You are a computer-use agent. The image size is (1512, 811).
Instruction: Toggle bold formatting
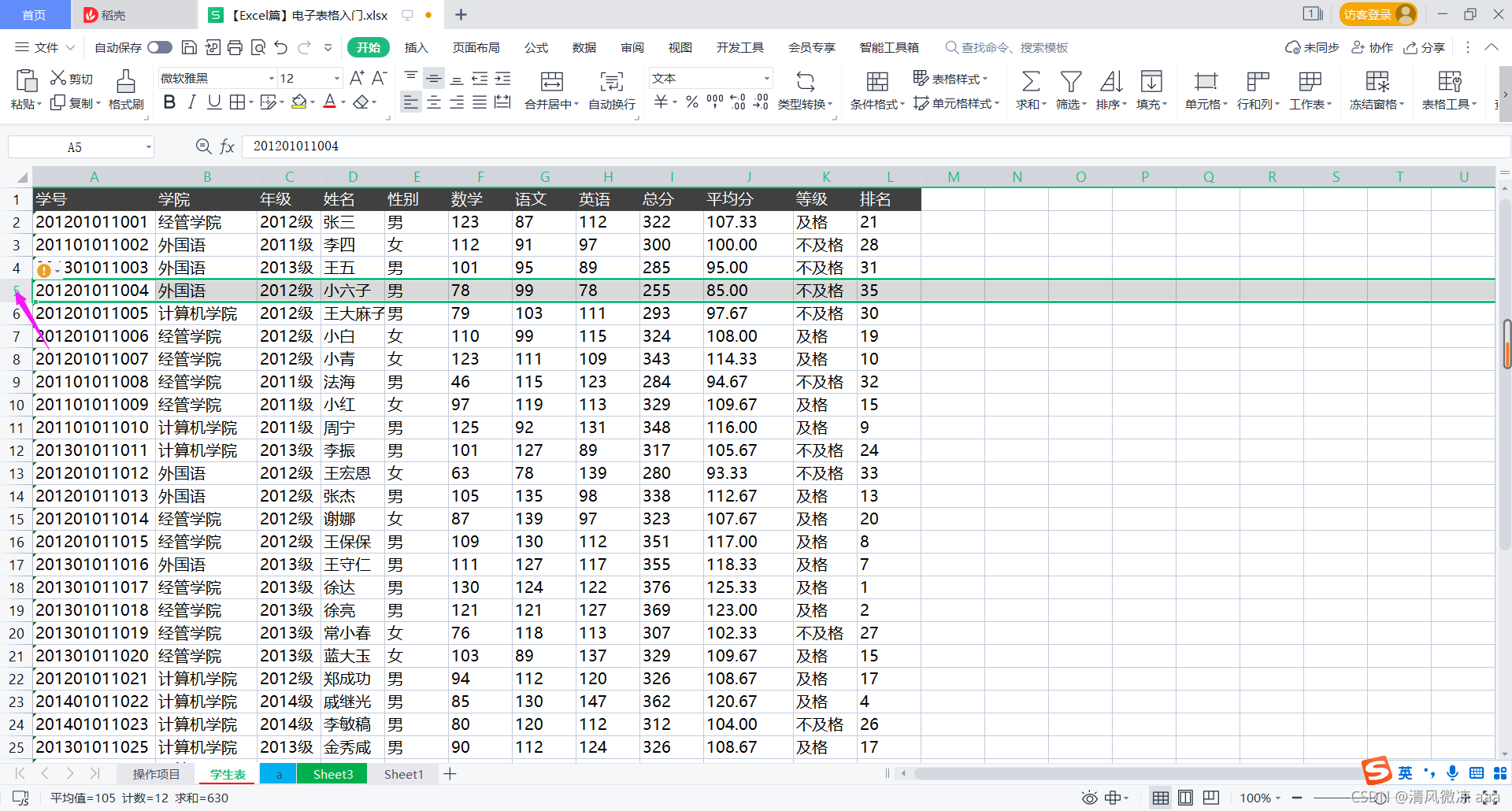(169, 102)
